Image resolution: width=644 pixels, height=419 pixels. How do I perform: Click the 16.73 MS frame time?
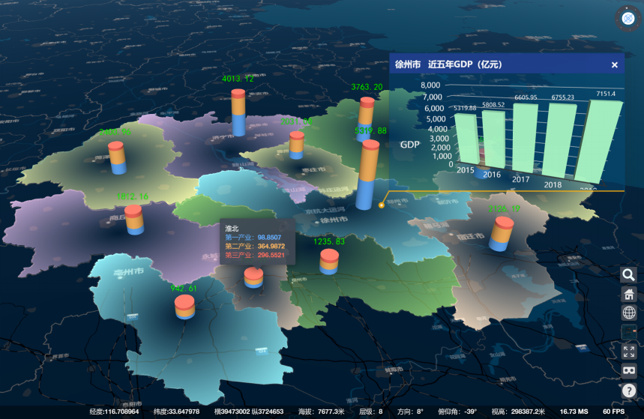click(574, 412)
